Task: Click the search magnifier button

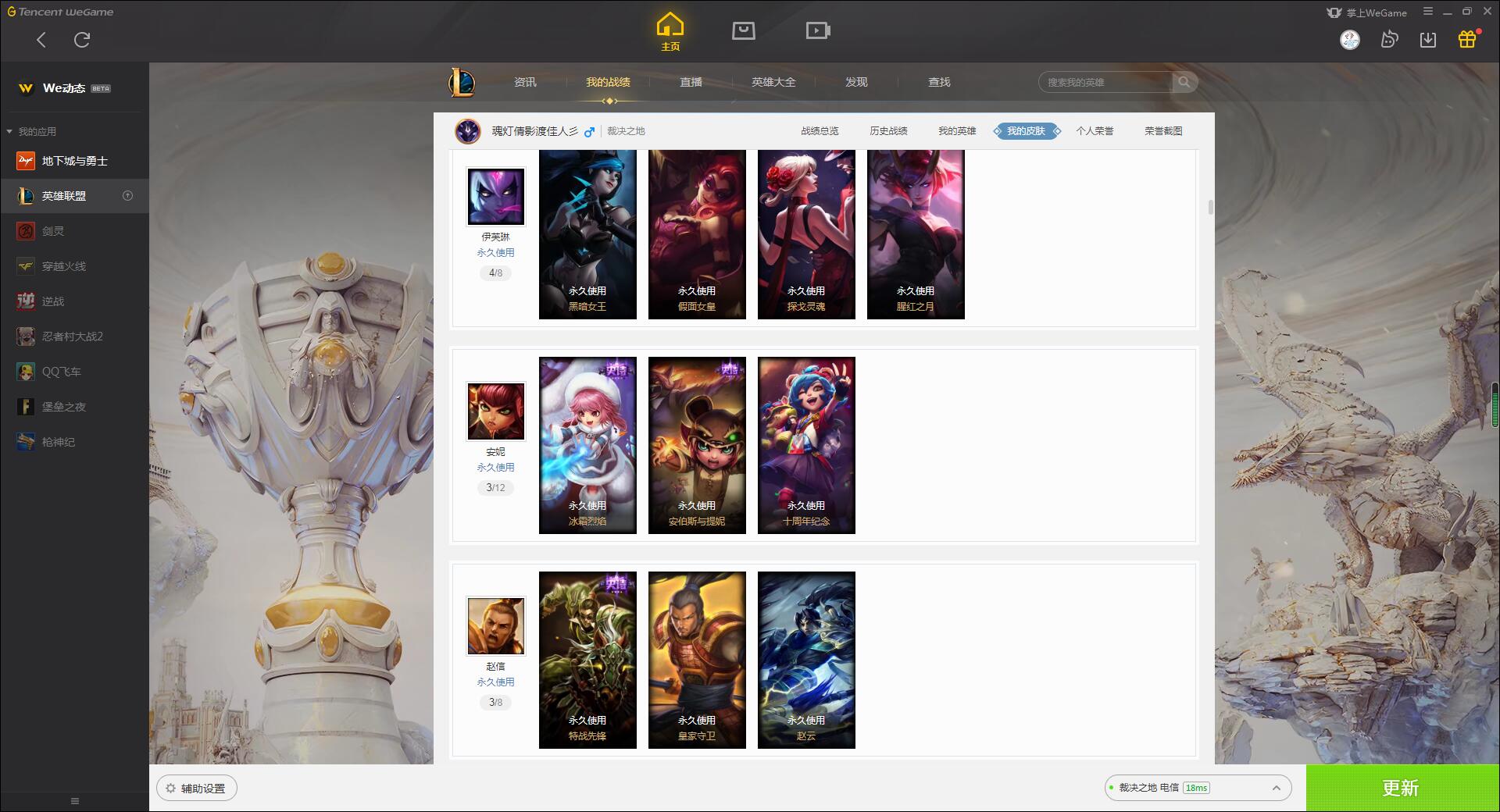Action: [x=1184, y=82]
